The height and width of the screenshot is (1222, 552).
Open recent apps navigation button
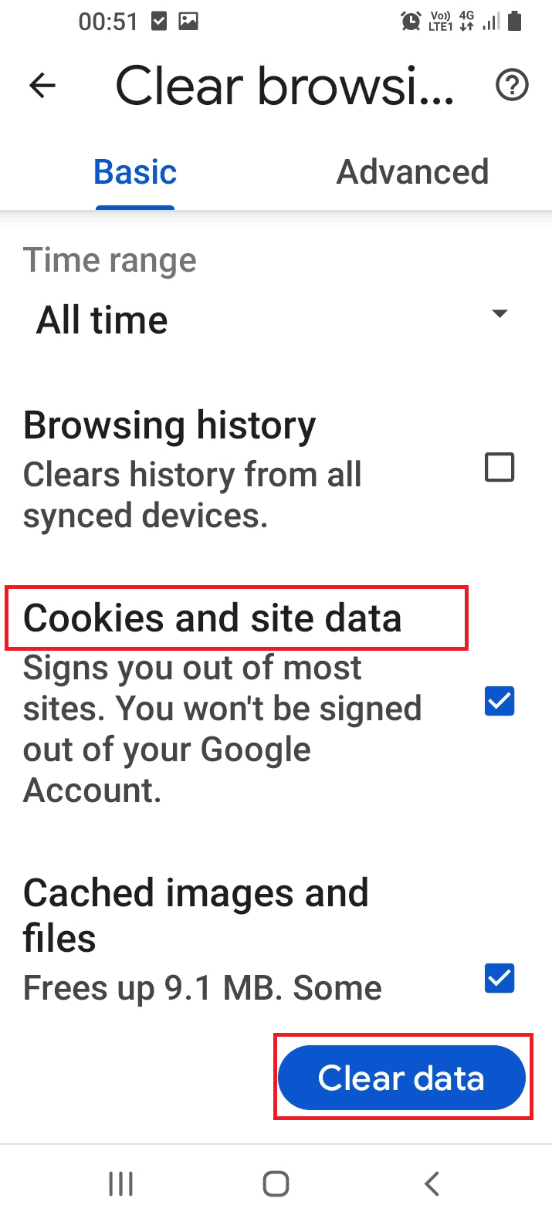click(121, 1184)
